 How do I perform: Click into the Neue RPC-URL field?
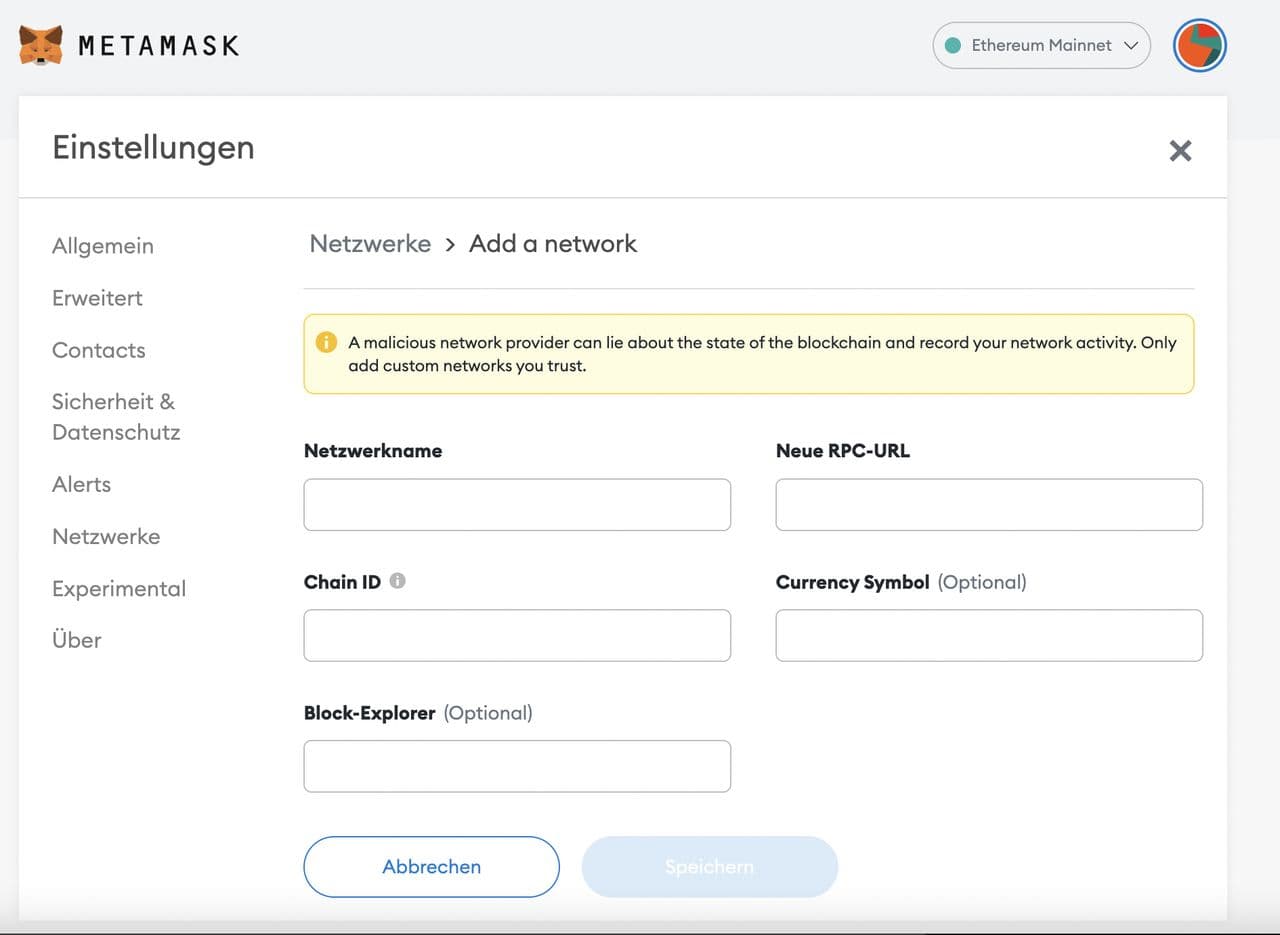tap(989, 505)
